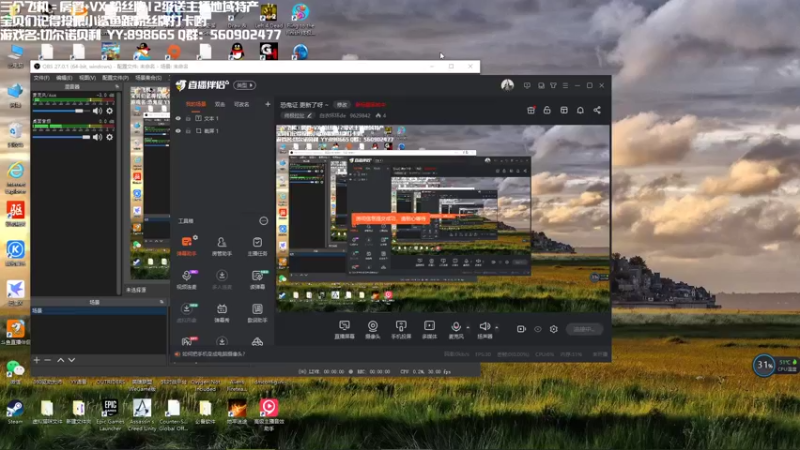Open microphone gear in OBS mixer

coord(110,111)
